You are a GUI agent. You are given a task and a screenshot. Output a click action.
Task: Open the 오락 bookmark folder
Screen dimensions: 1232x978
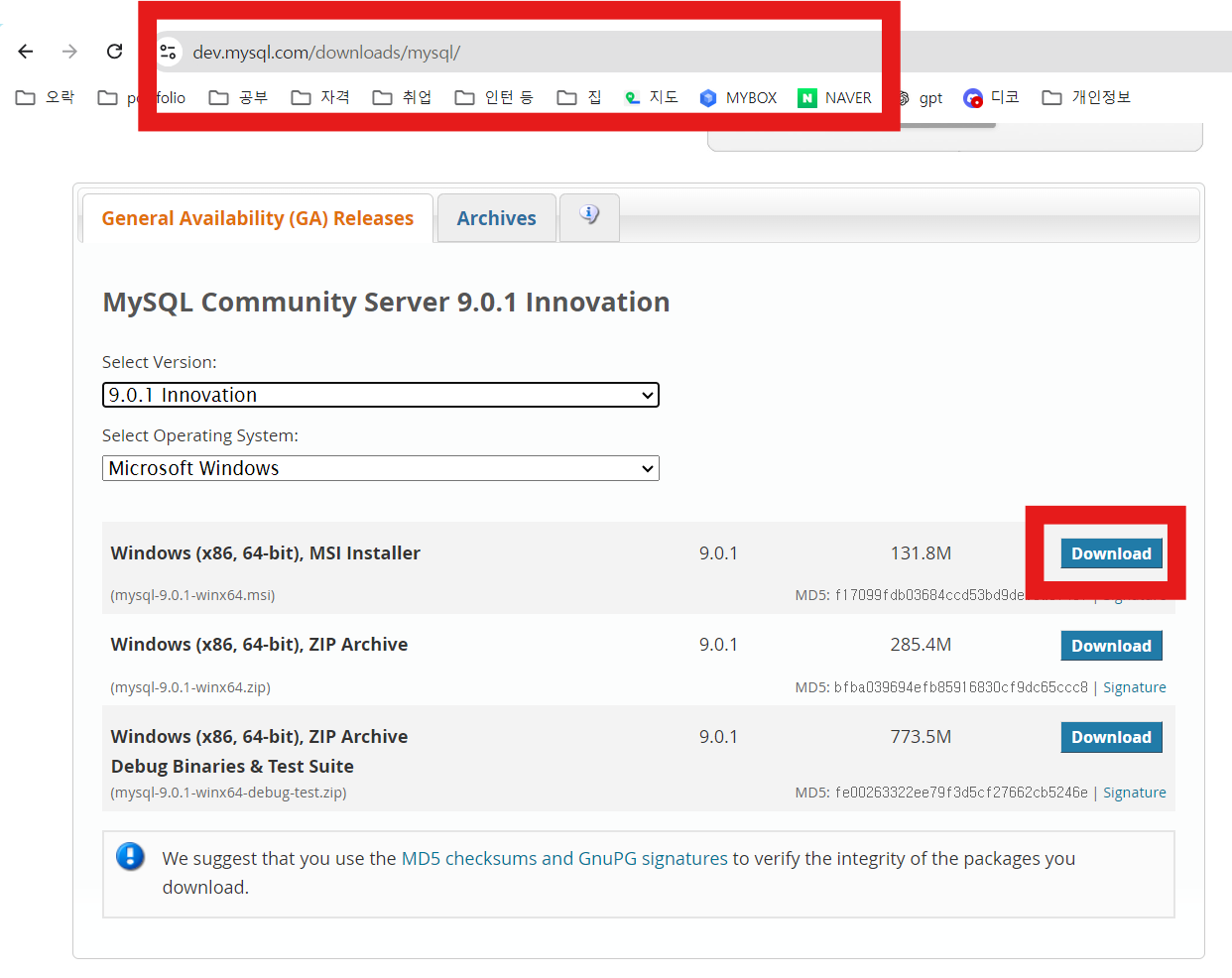(x=46, y=97)
